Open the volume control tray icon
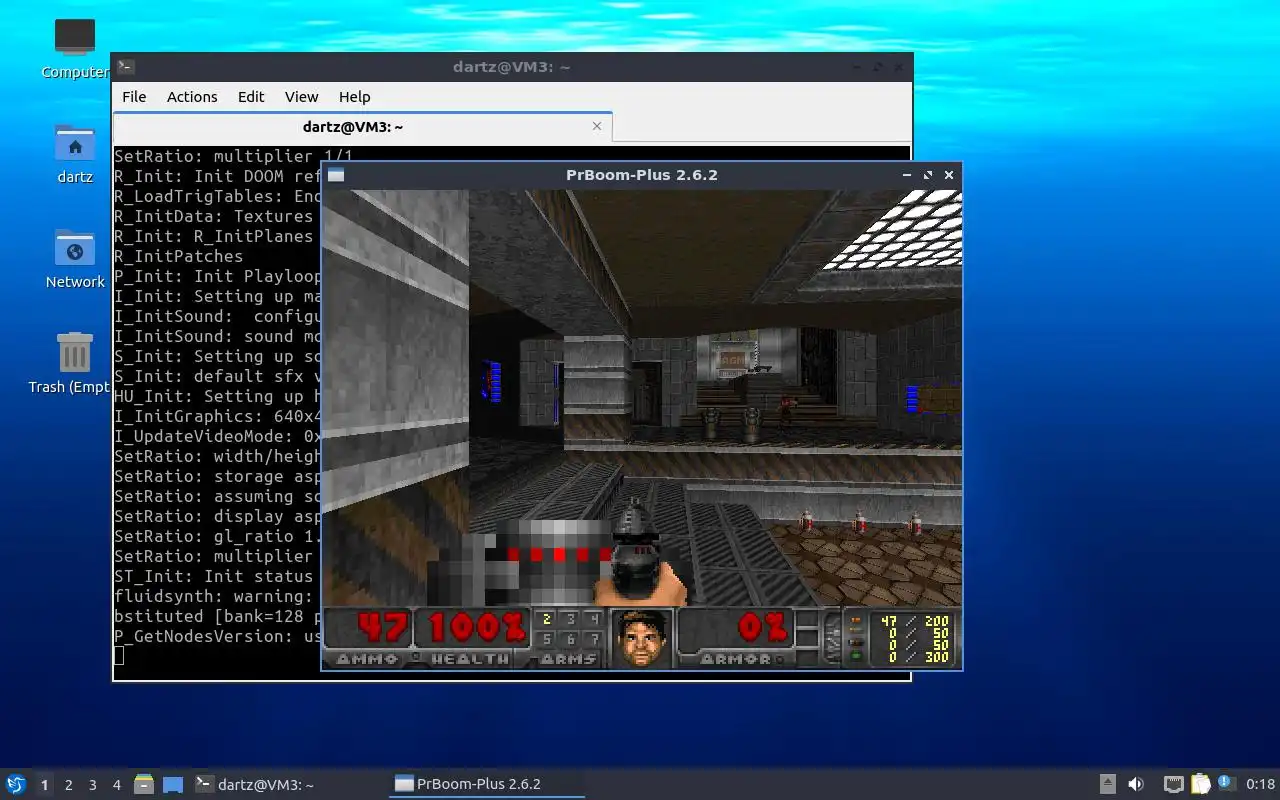The width and height of the screenshot is (1280, 800). click(1136, 784)
